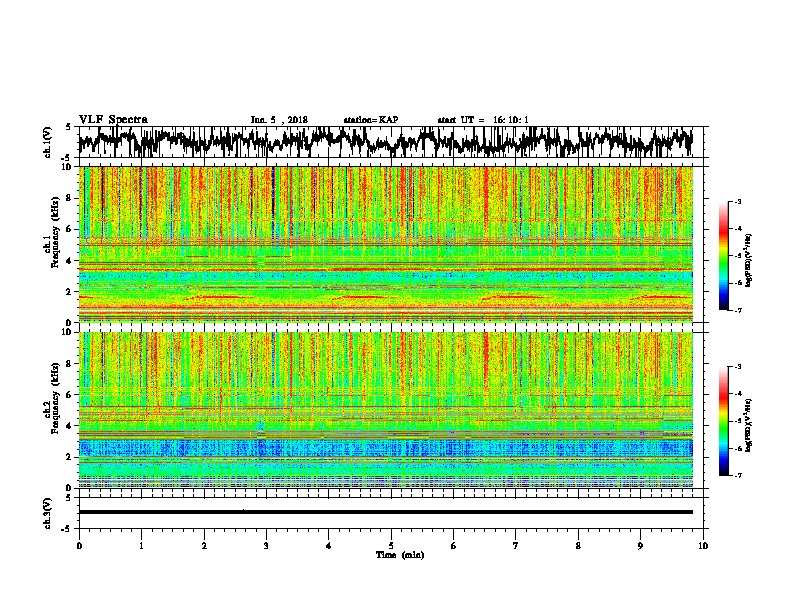Click the "5" tick on ch.1(V) axis
The image size is (792, 612).
pos(68,127)
